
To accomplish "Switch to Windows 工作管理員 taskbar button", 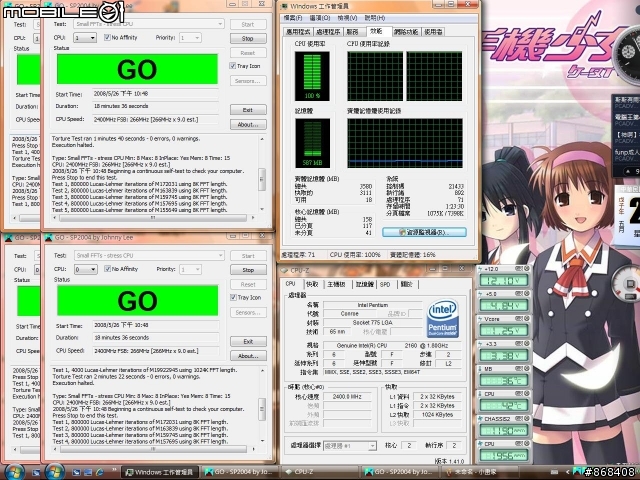I will point(160,472).
